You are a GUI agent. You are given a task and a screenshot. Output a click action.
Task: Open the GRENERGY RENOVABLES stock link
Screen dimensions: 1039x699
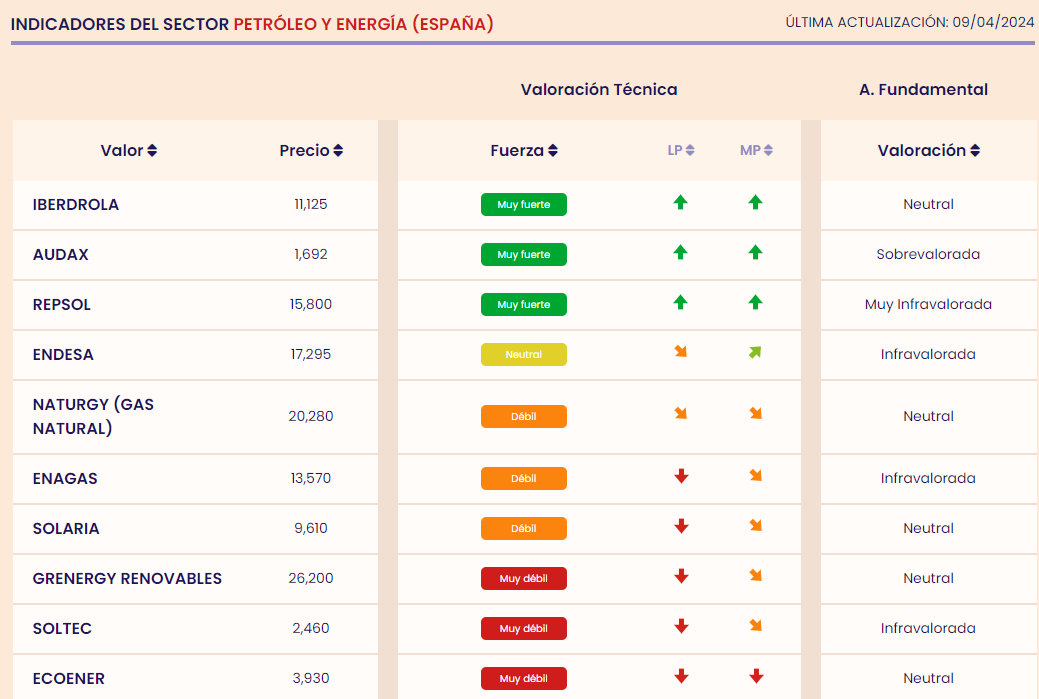click(127, 578)
